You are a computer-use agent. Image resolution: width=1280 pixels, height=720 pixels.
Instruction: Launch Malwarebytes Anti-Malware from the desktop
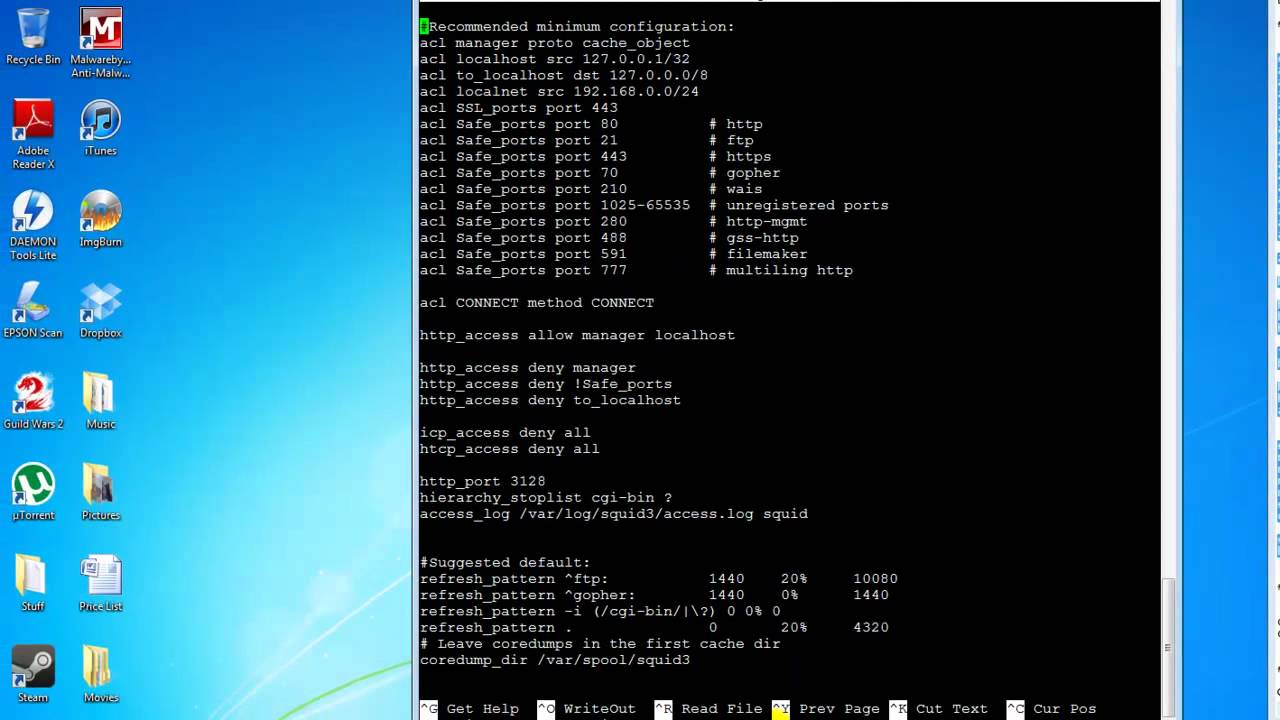[x=101, y=43]
